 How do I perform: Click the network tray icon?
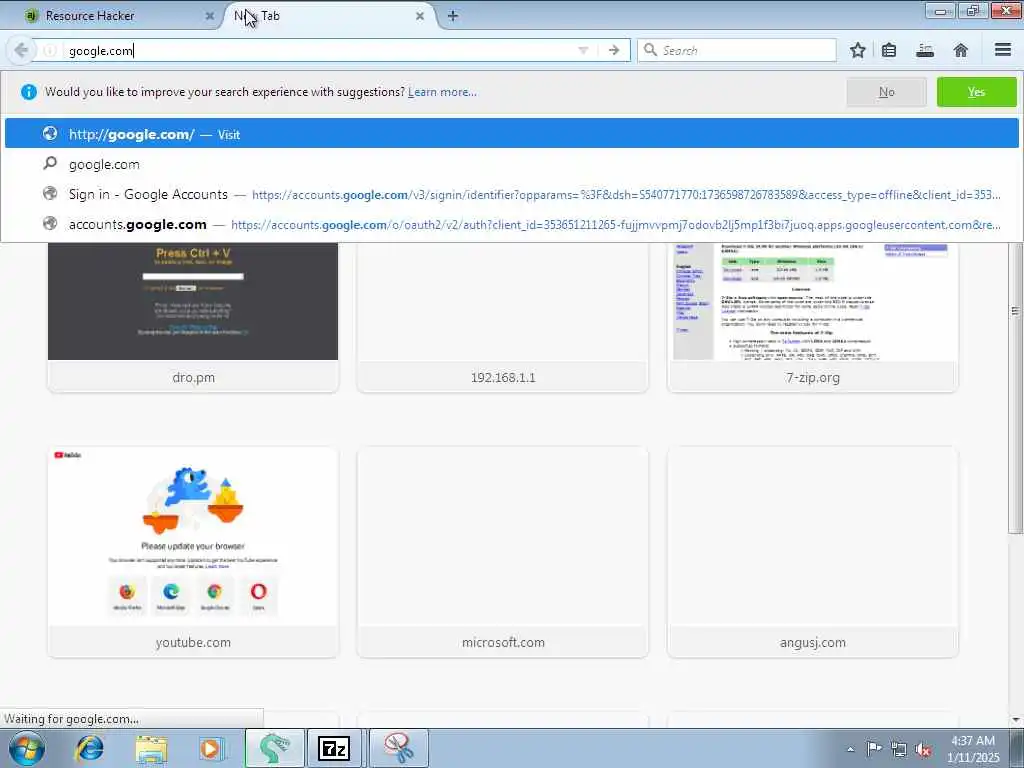899,749
